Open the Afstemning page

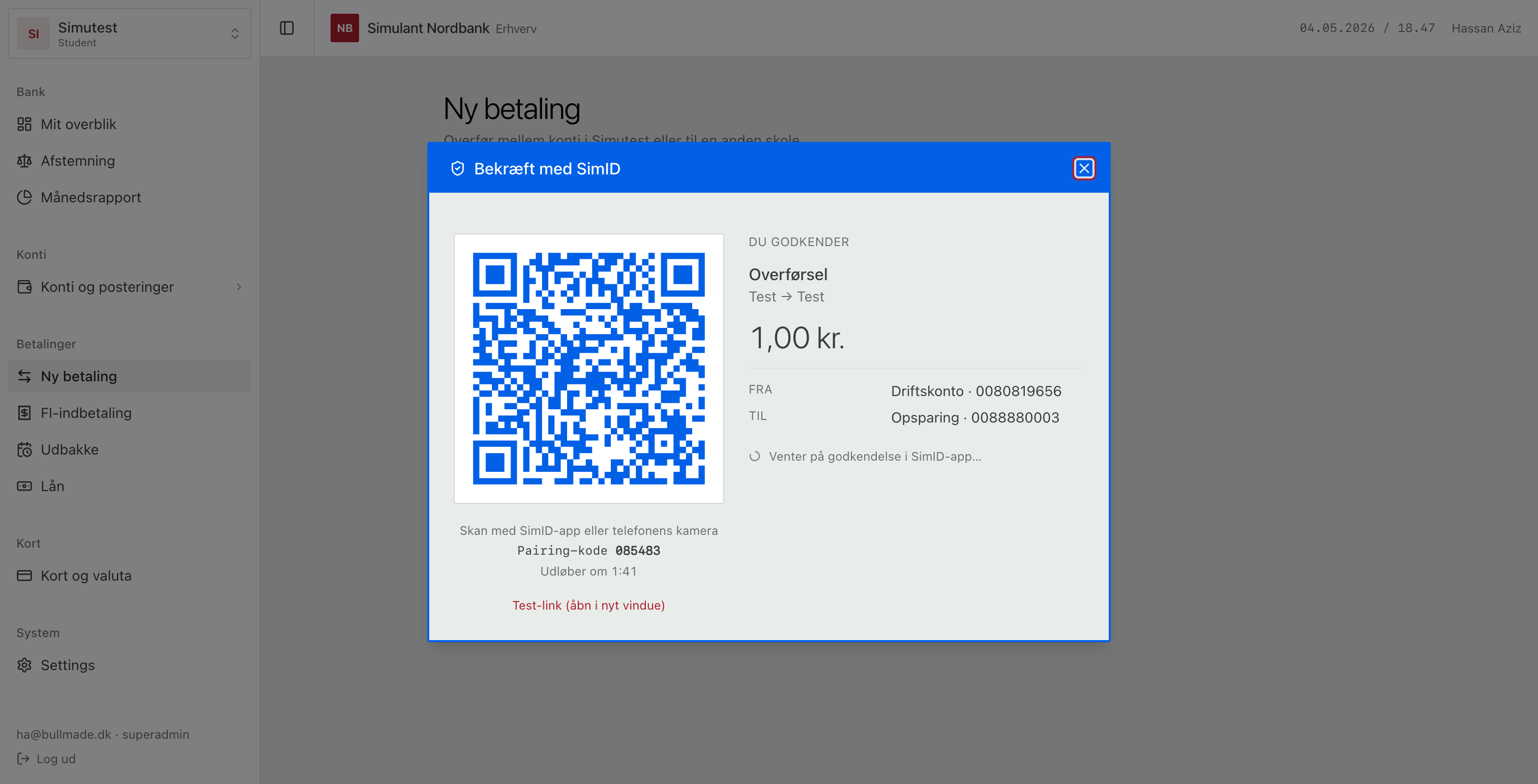[130, 161]
